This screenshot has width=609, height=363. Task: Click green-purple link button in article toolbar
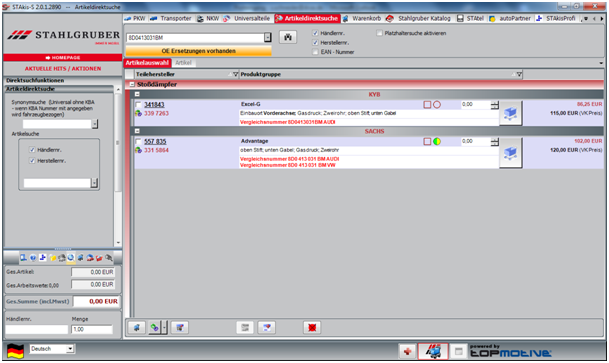click(155, 328)
